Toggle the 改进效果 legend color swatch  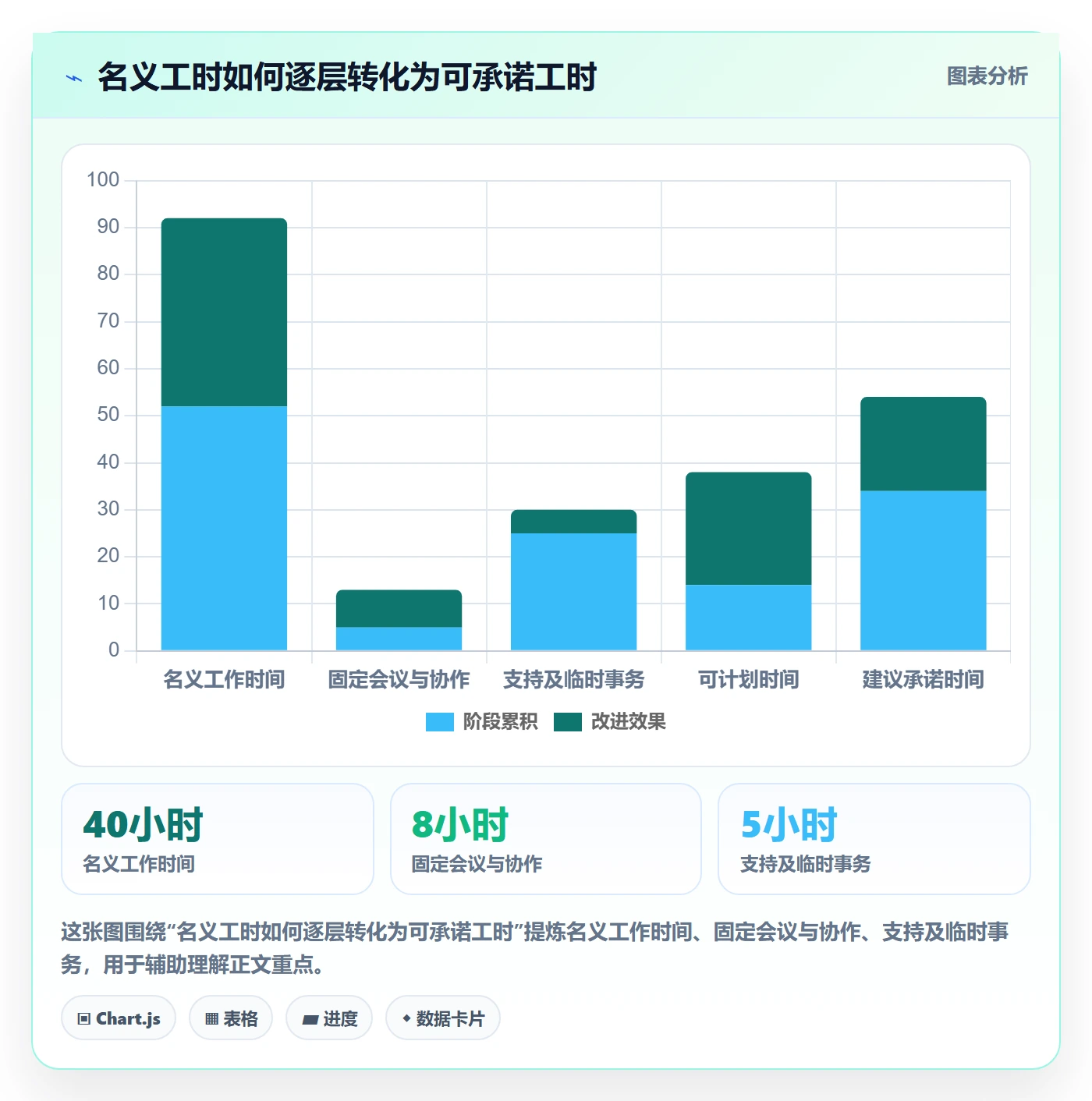(568, 722)
